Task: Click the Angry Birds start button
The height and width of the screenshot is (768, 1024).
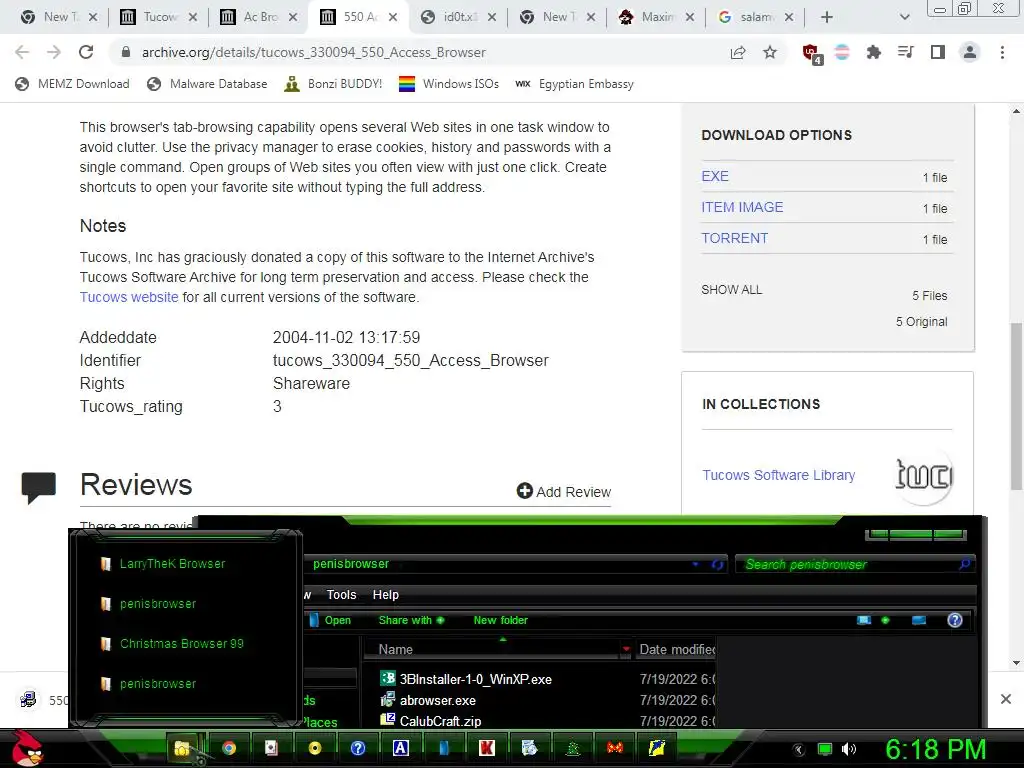Action: point(27,748)
